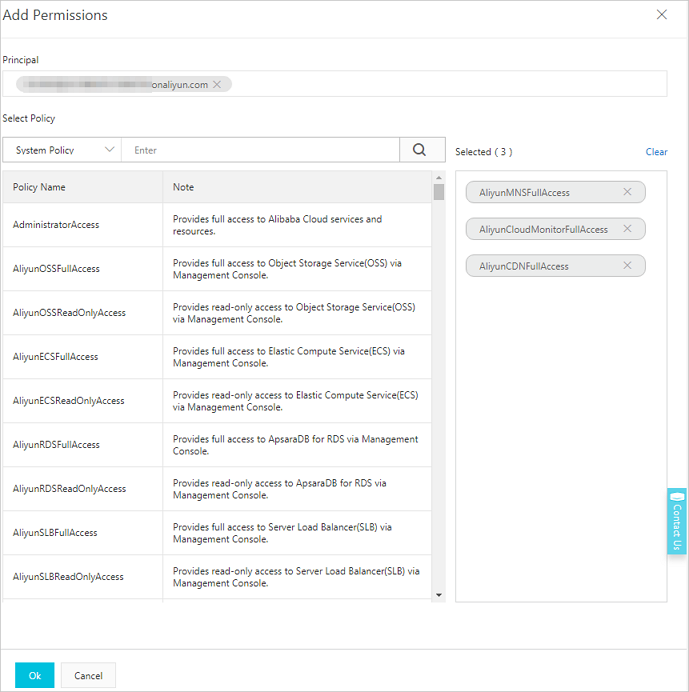Remove the onaliyun.com principal tag
689x692 pixels.
(217, 84)
